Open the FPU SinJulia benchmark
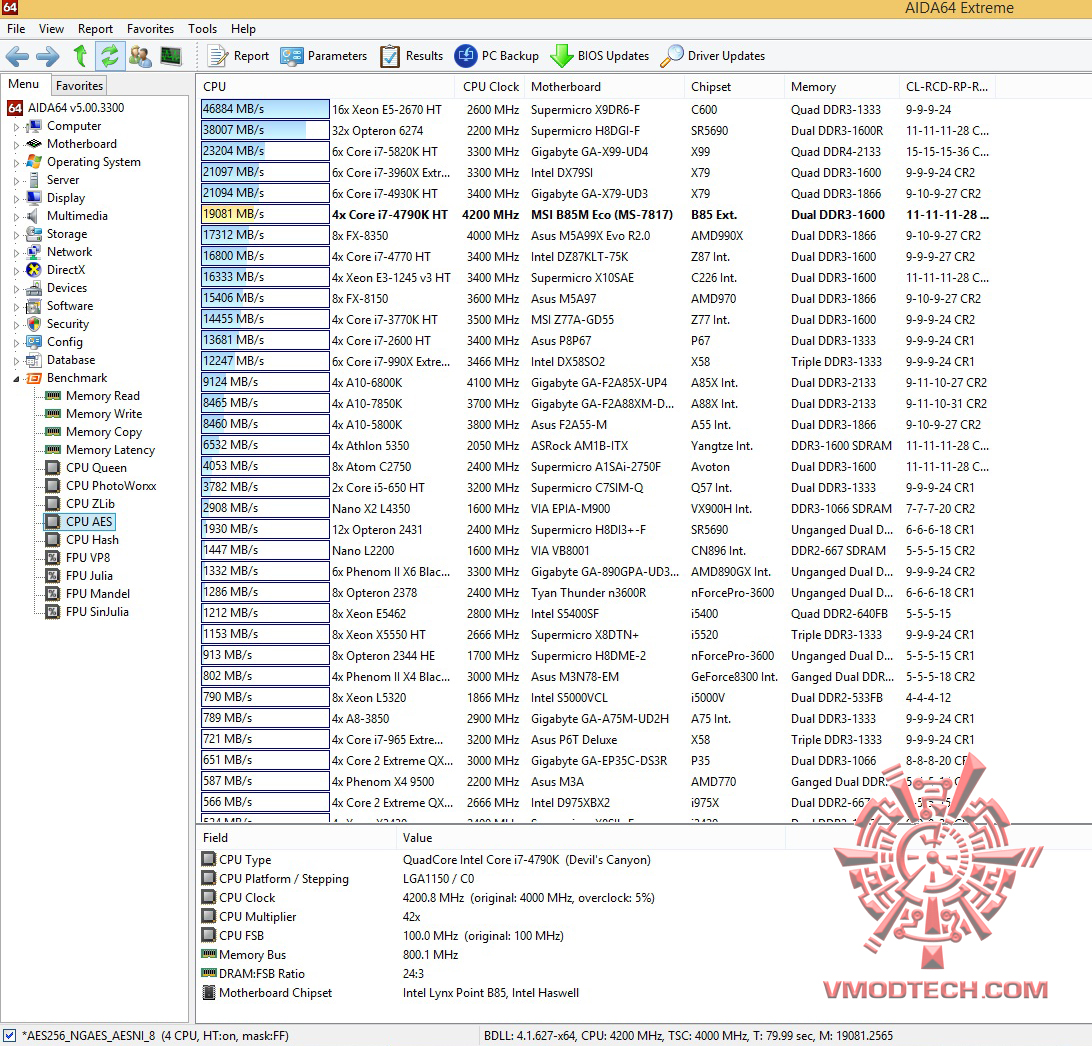1092x1046 pixels. 97,612
